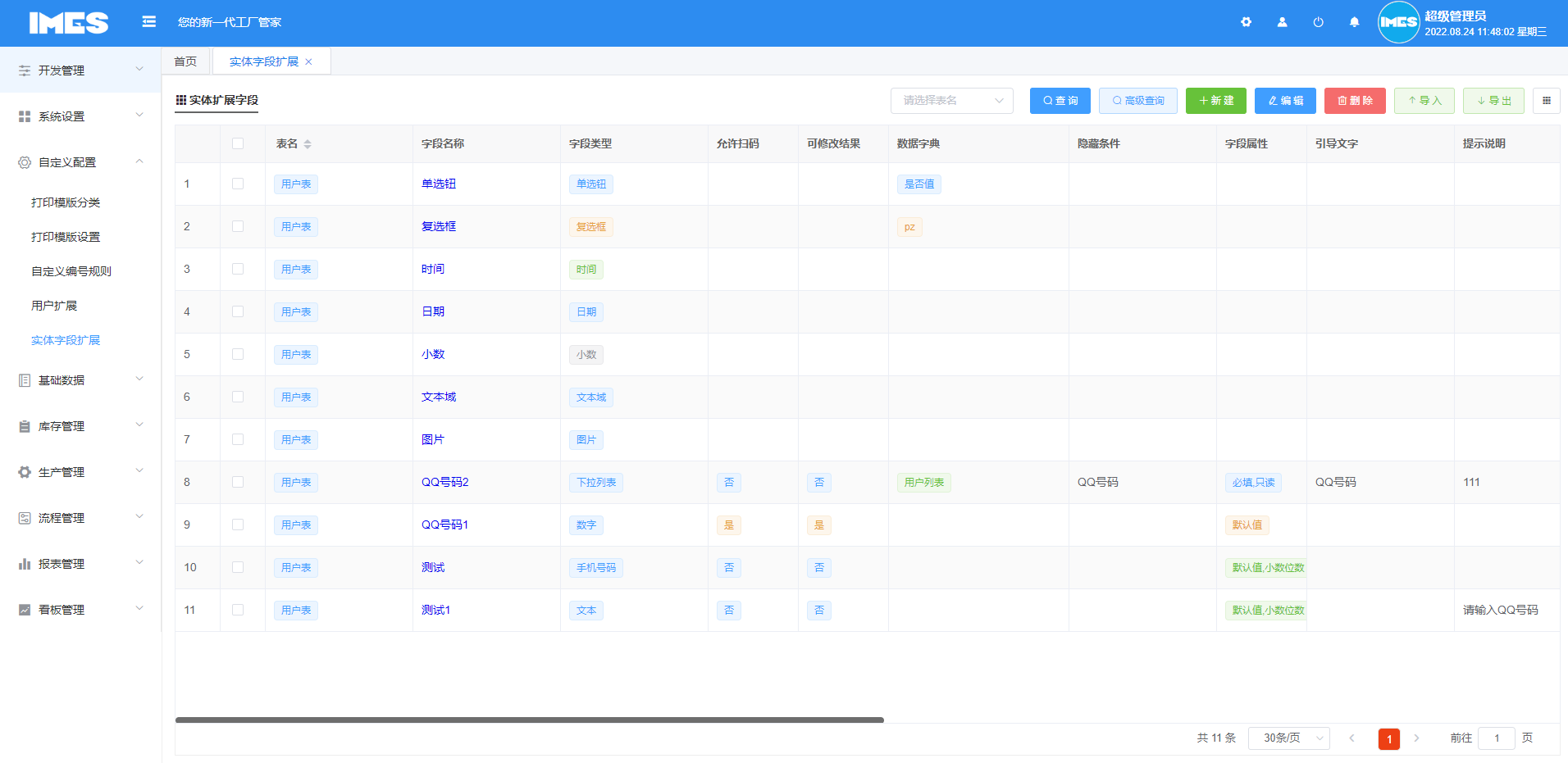Open 自定义编号规则 submenu item
The width and height of the screenshot is (1568, 763).
coord(71,271)
